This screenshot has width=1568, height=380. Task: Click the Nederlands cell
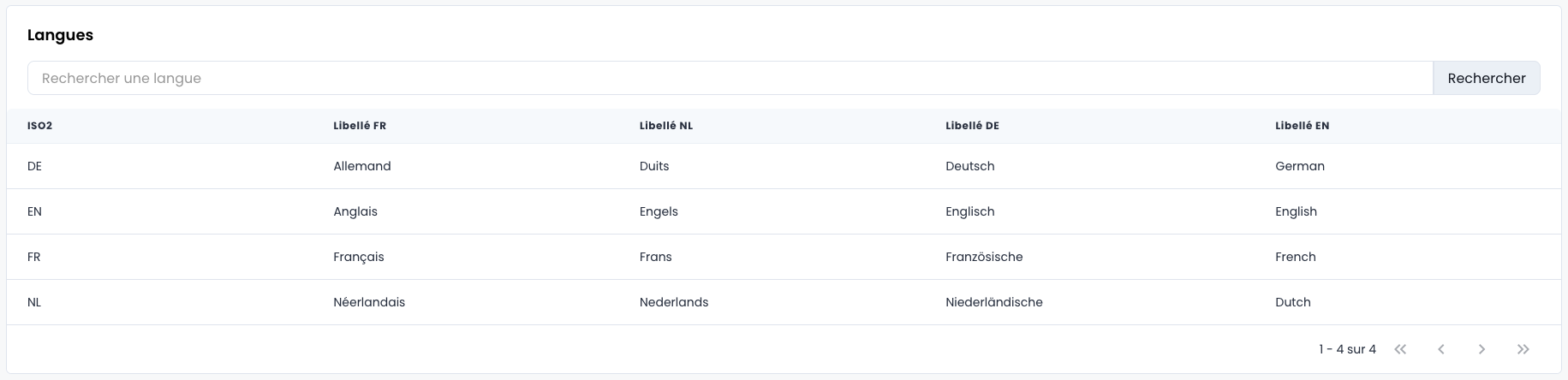point(674,302)
